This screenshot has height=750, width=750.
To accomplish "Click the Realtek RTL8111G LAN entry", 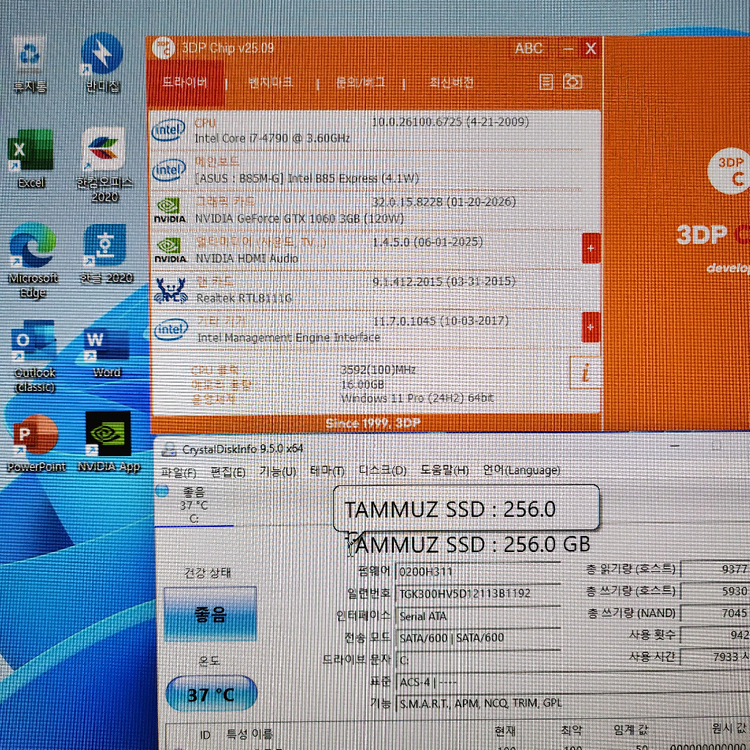I will 244,298.
